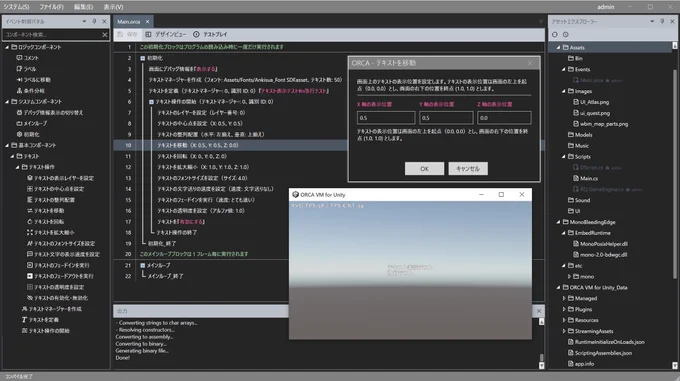Select the 初期化 gear component in the left panel
The image size is (680, 381).
(28, 134)
